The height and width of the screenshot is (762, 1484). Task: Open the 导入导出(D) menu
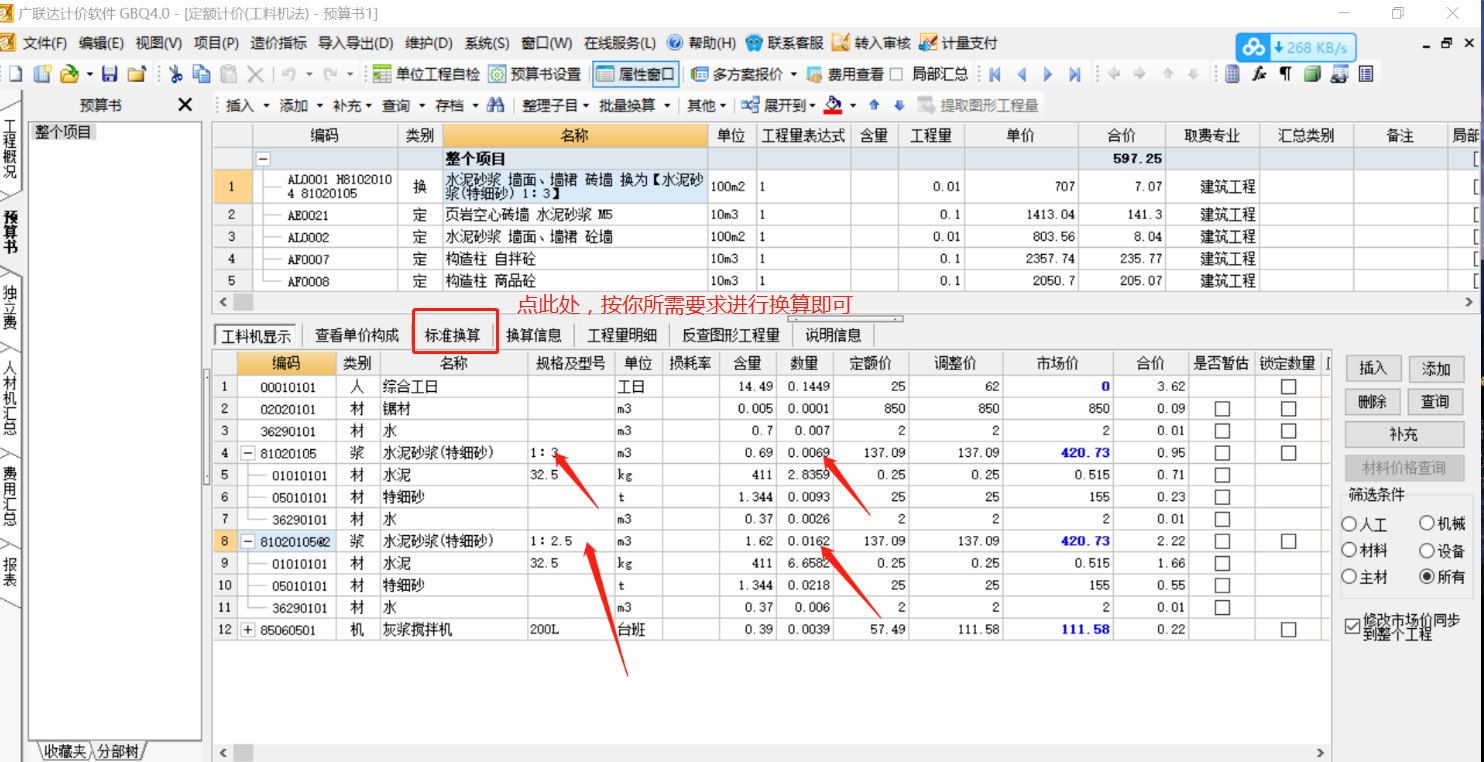355,43
